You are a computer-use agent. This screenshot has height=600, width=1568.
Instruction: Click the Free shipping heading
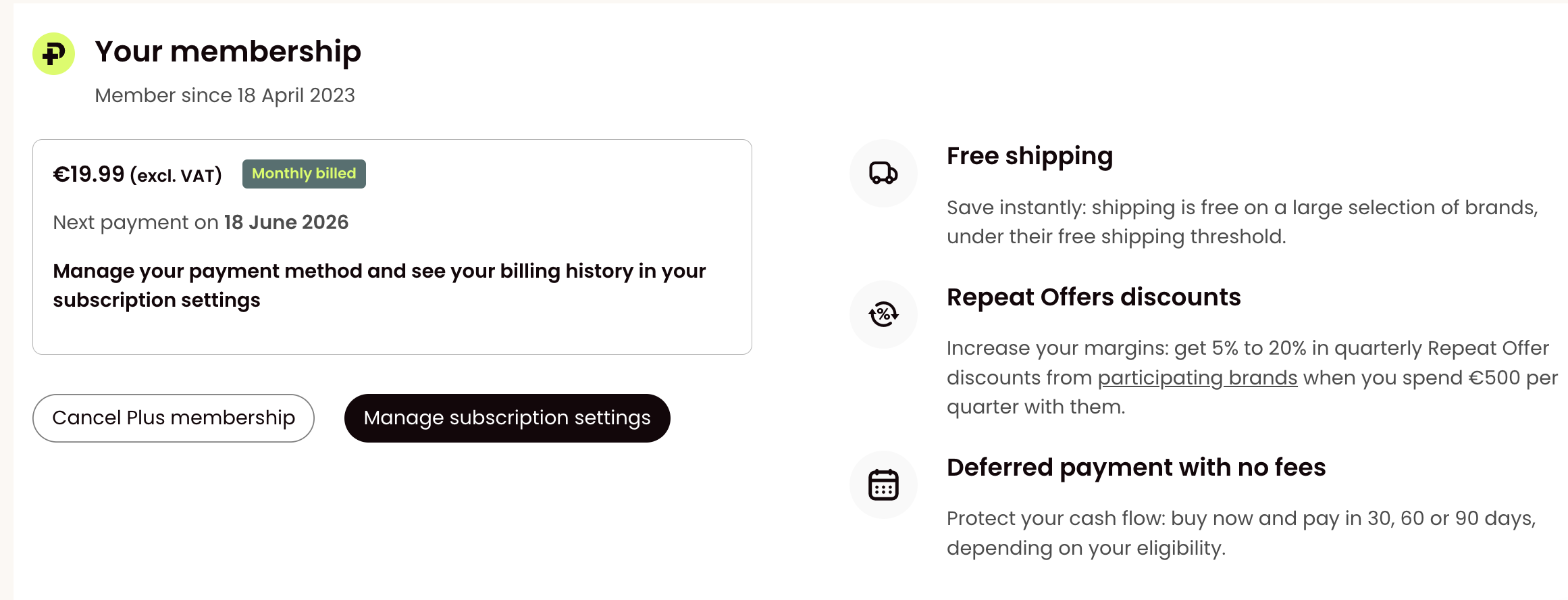pos(1030,157)
